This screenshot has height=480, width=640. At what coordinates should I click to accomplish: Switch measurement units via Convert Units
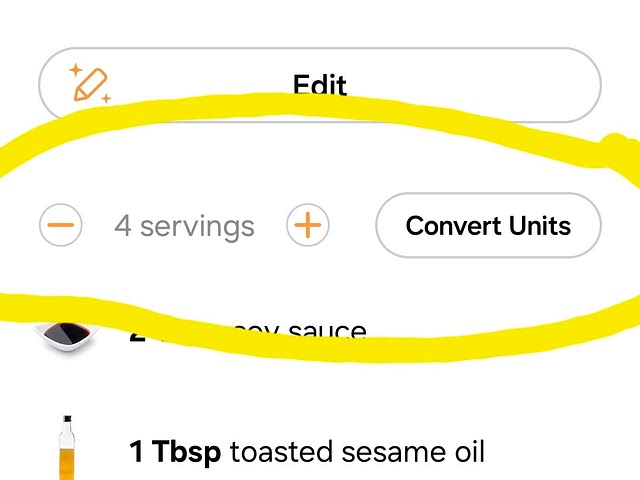[488, 226]
